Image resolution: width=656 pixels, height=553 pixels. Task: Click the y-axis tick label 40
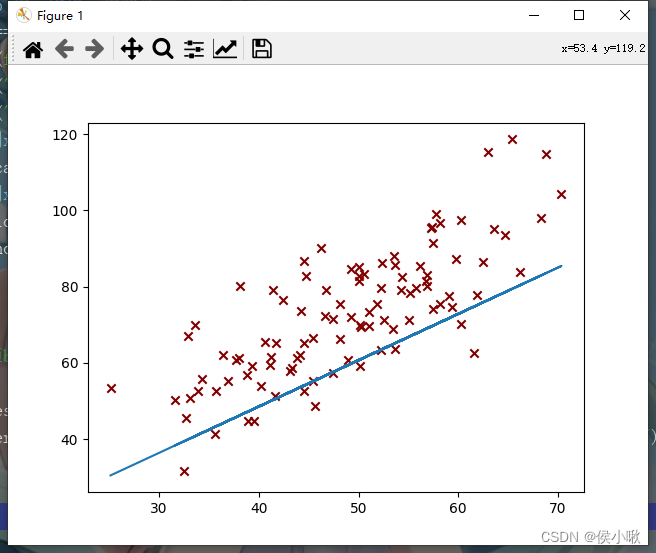[x=69, y=440]
